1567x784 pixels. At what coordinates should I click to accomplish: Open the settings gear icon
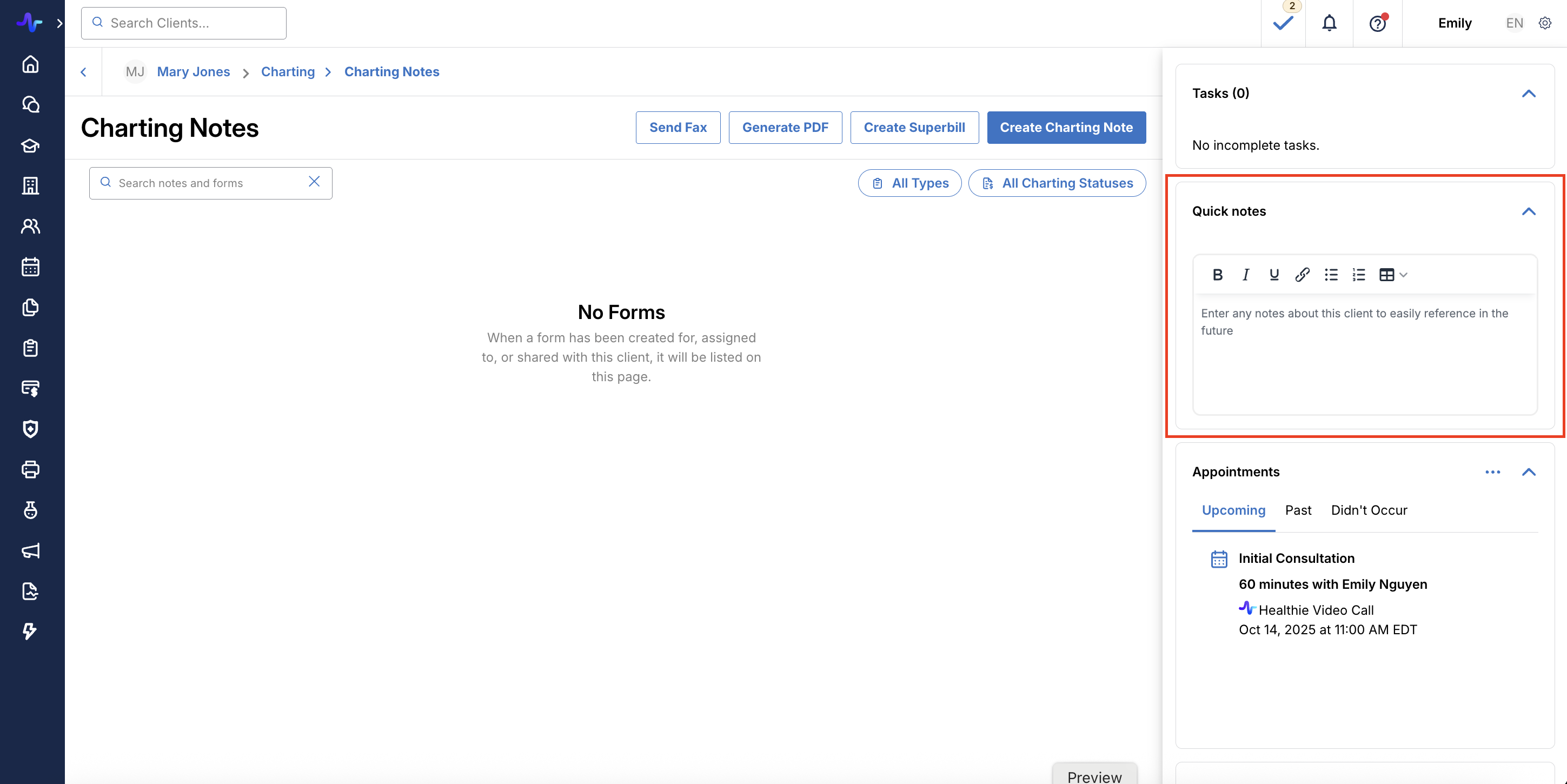(1544, 23)
